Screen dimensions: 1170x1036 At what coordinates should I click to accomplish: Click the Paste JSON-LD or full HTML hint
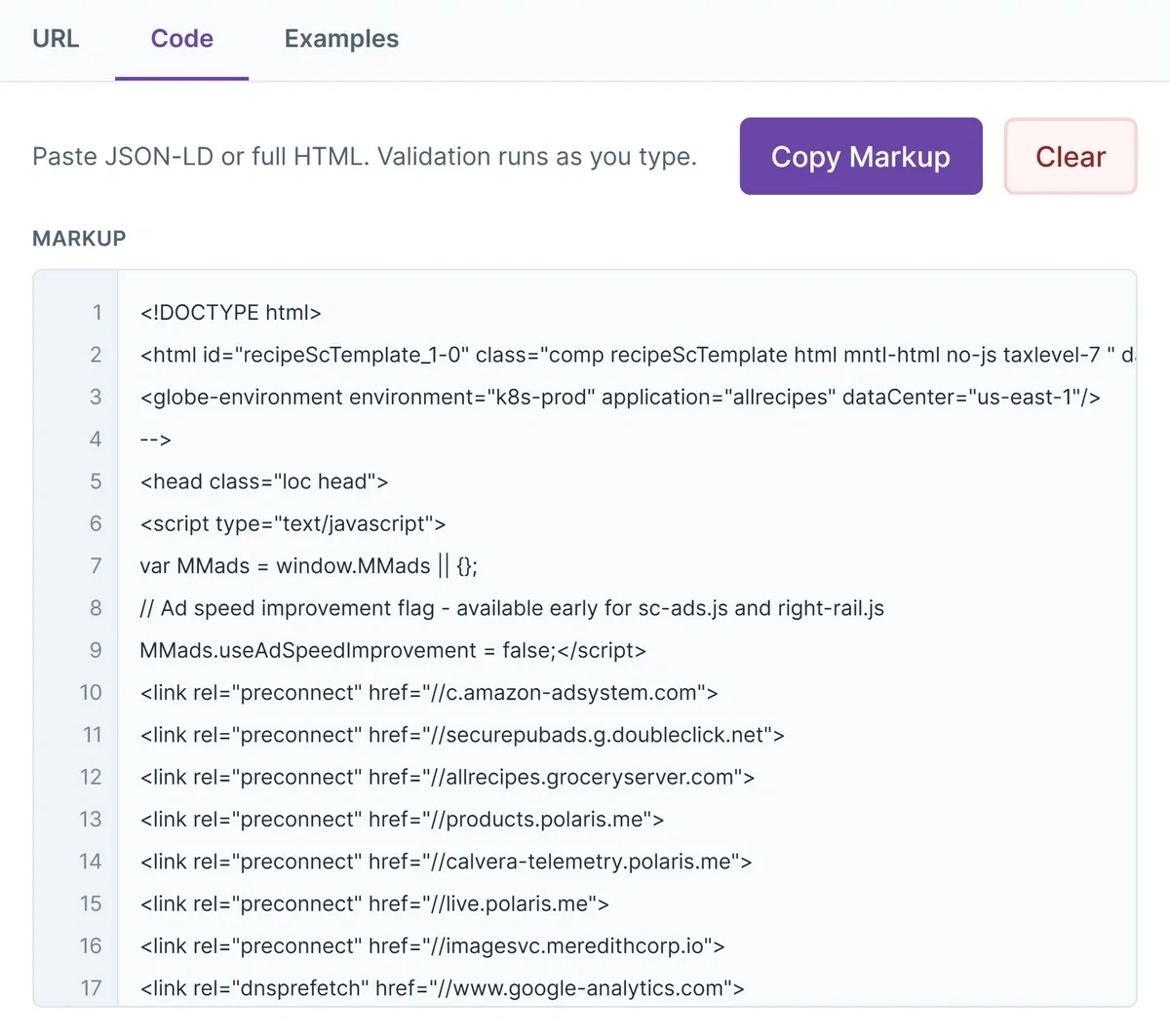365,157
